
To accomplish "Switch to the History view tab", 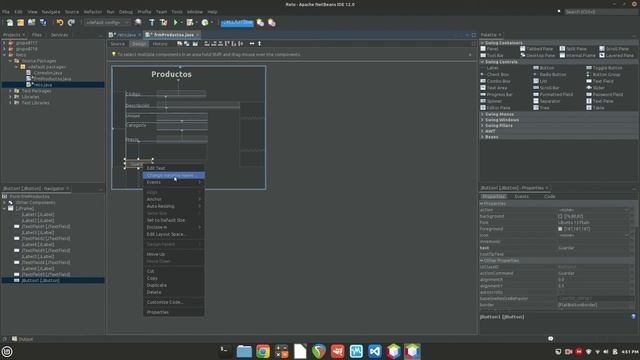I will click(160, 44).
